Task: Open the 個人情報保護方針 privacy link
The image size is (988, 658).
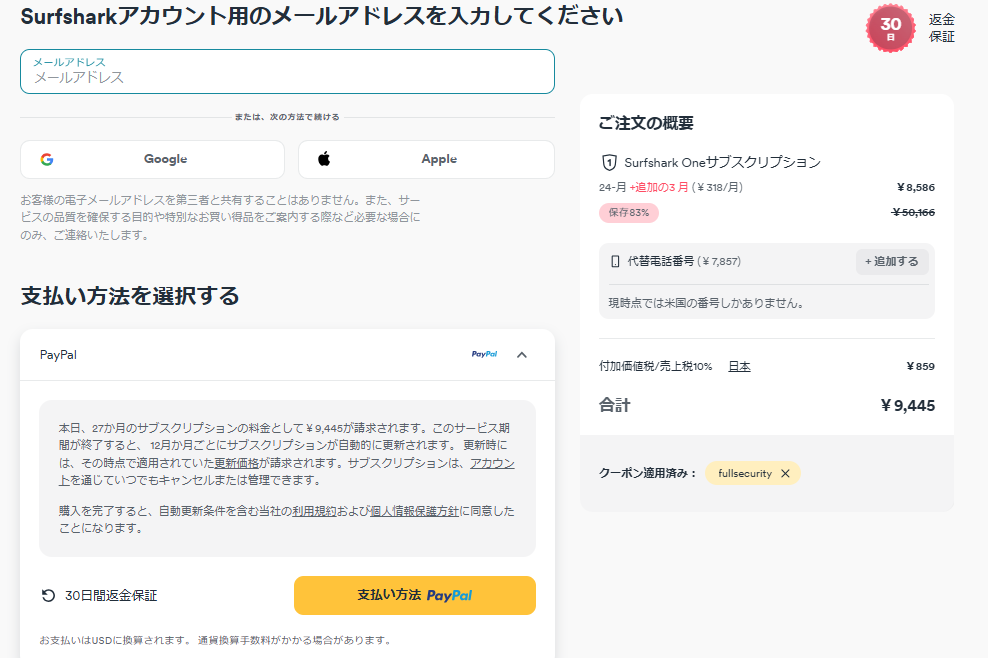Action: (x=415, y=511)
